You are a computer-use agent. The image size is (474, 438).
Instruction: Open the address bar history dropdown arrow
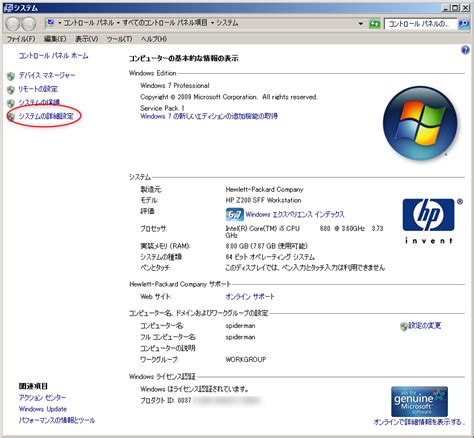click(361, 23)
